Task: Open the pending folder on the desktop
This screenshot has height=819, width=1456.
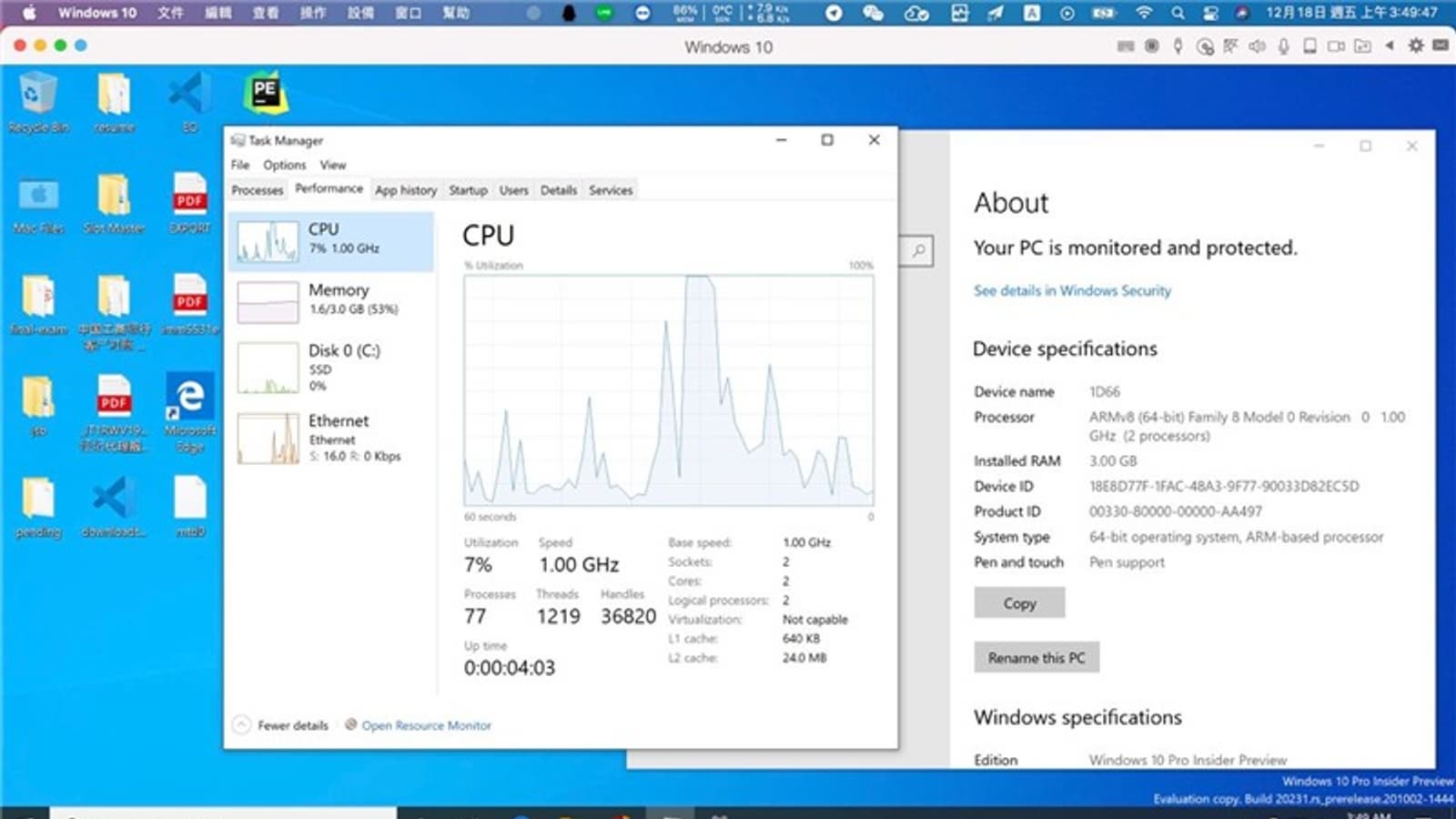Action: 38,509
